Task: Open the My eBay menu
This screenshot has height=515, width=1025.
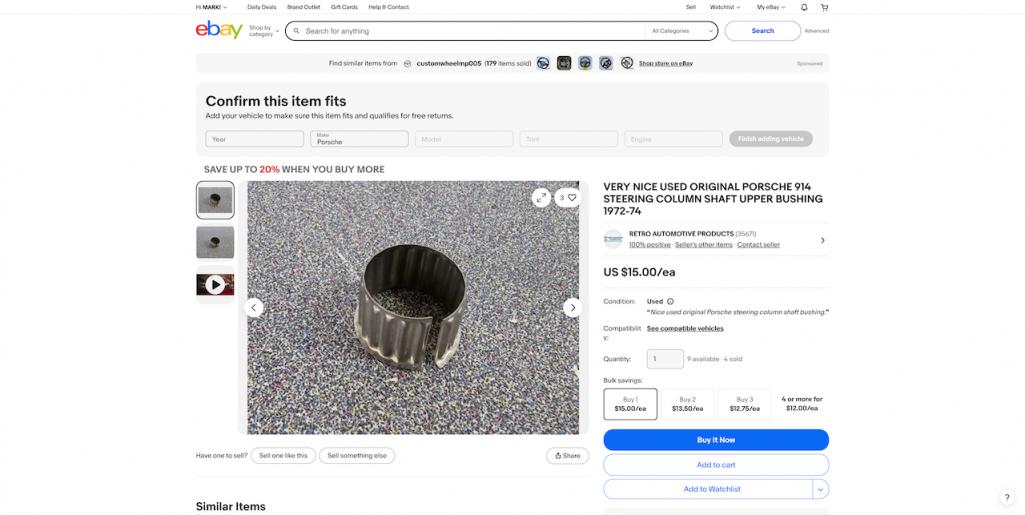Action: [770, 7]
